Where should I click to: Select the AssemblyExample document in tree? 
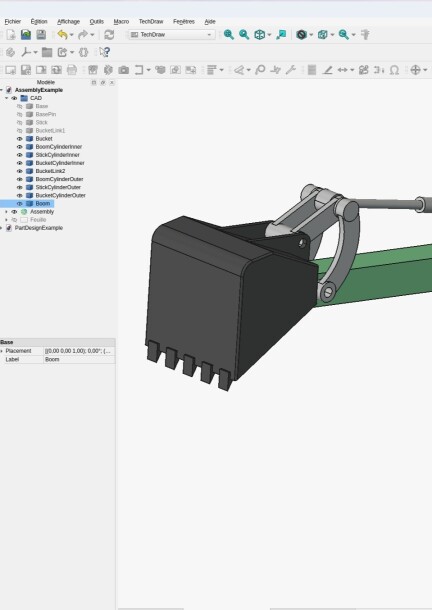(x=39, y=90)
